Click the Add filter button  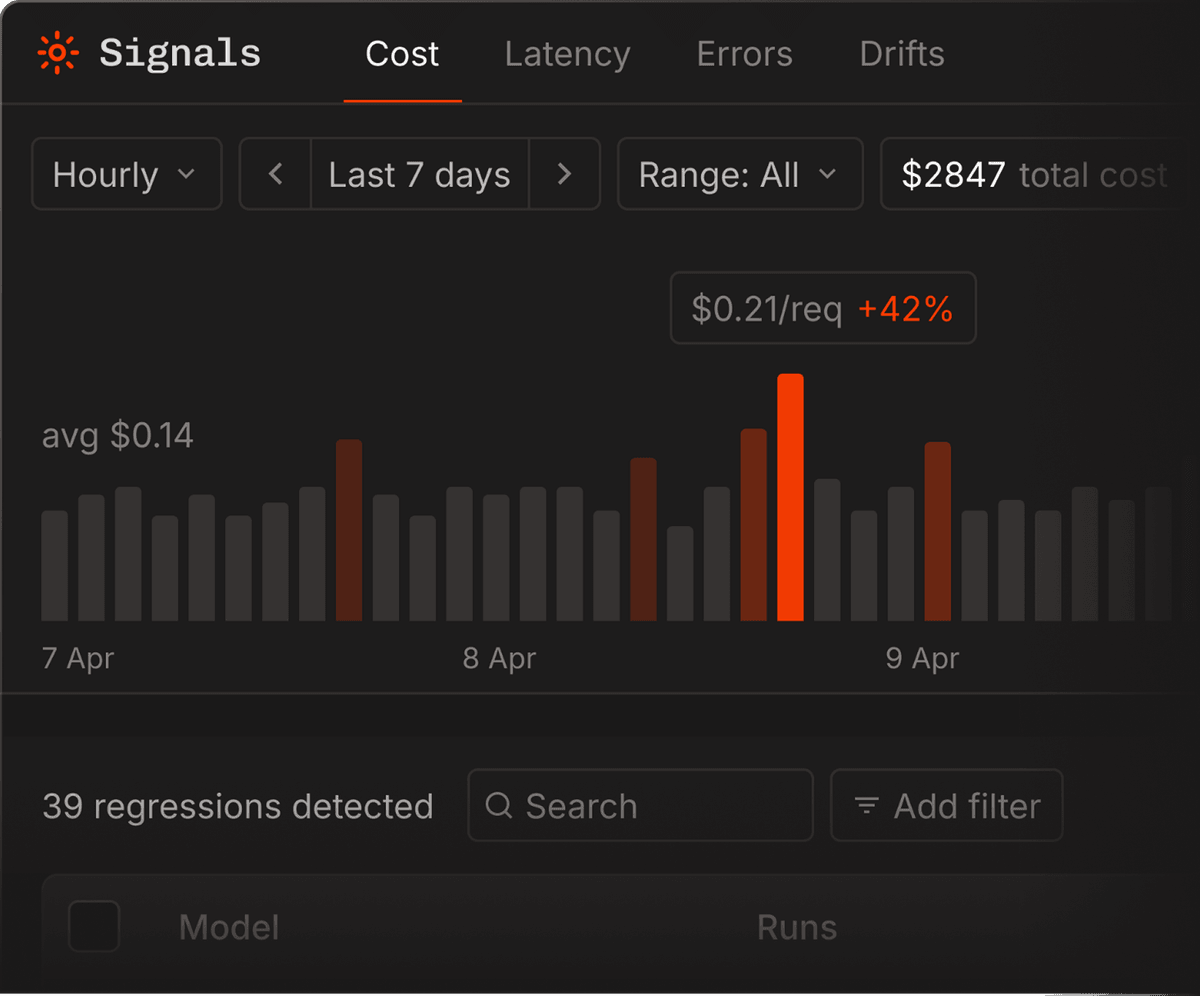946,805
